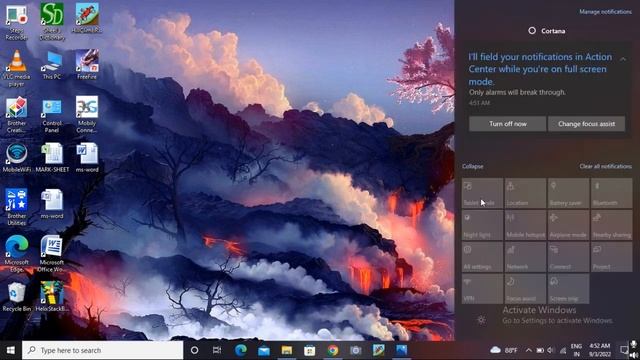Toggle Night light tile
640x360 pixels.
click(482, 225)
